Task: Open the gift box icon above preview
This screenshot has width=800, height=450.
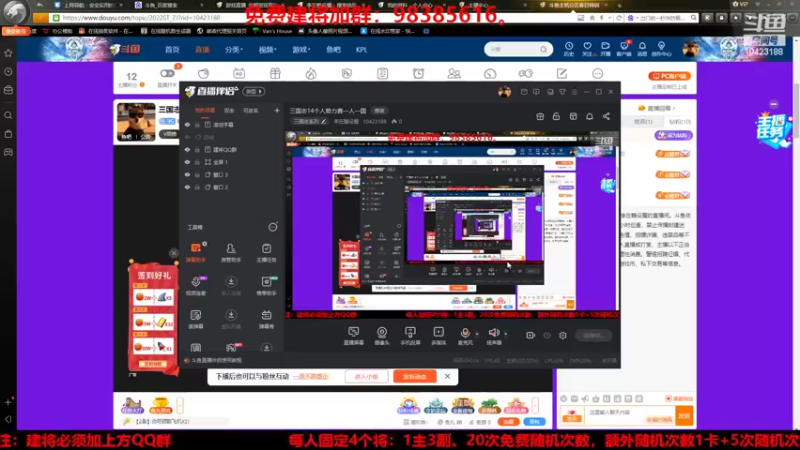Action: pos(540,116)
